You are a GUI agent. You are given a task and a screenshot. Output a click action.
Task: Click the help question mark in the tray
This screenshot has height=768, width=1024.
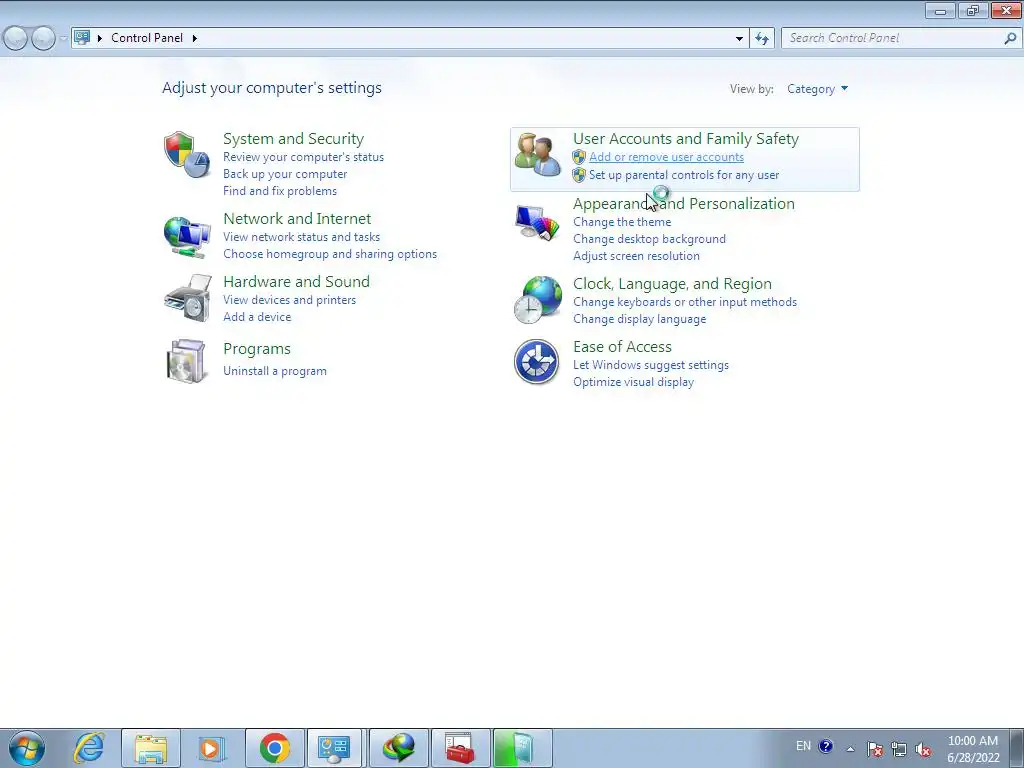[x=825, y=746]
